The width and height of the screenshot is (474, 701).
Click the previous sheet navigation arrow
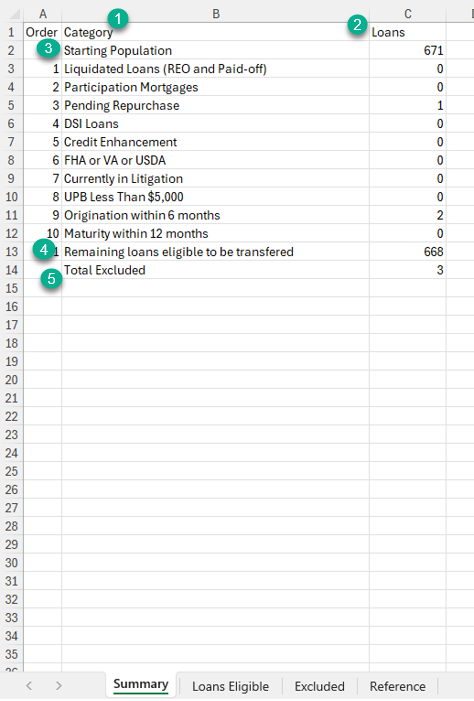(x=29, y=685)
